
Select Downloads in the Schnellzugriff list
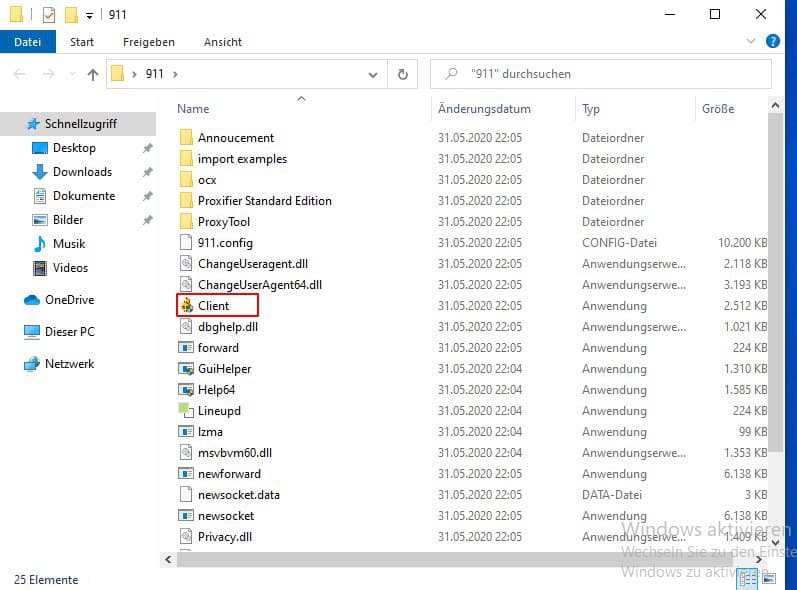82,172
